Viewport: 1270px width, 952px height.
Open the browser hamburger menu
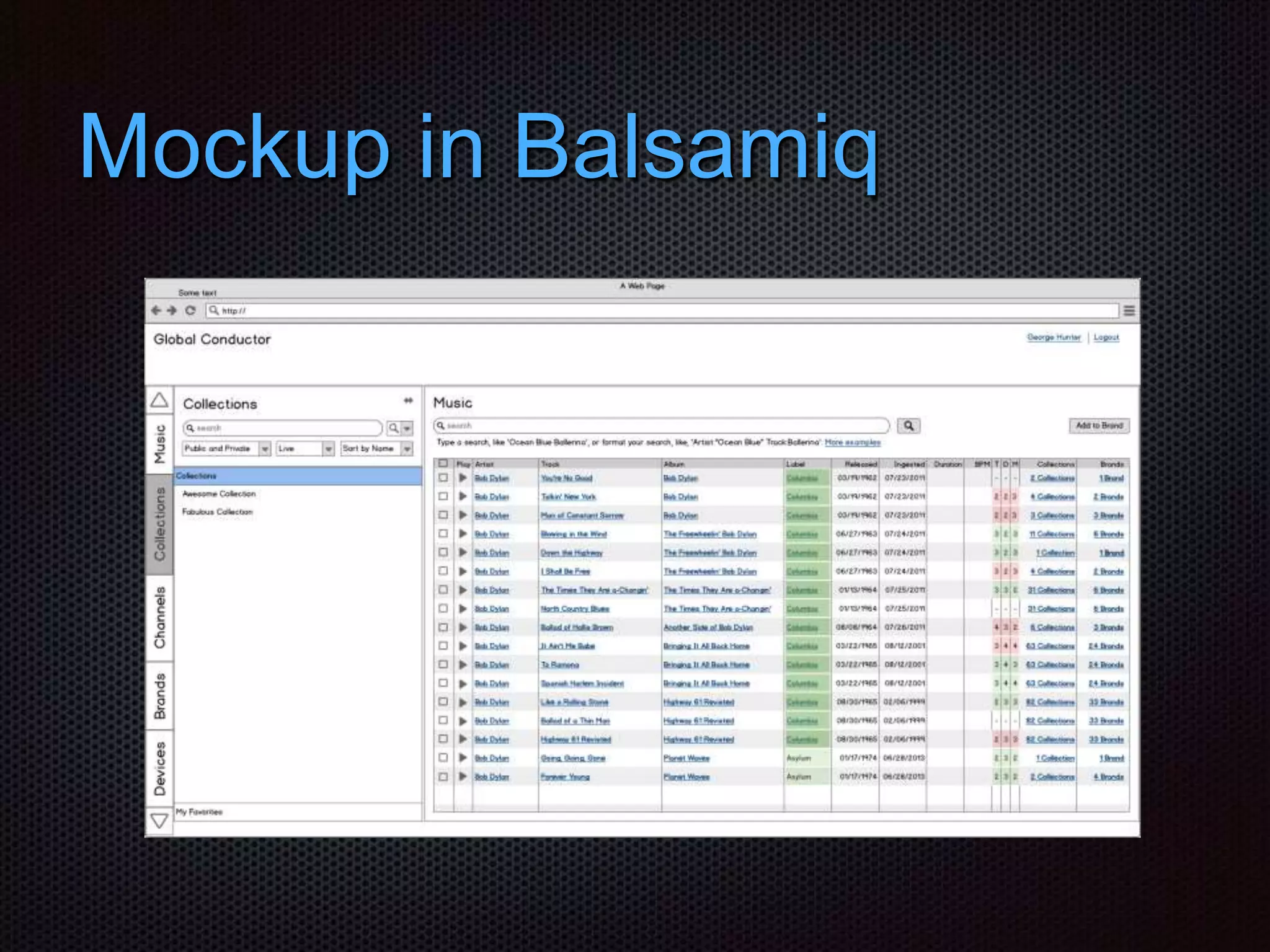click(1129, 311)
